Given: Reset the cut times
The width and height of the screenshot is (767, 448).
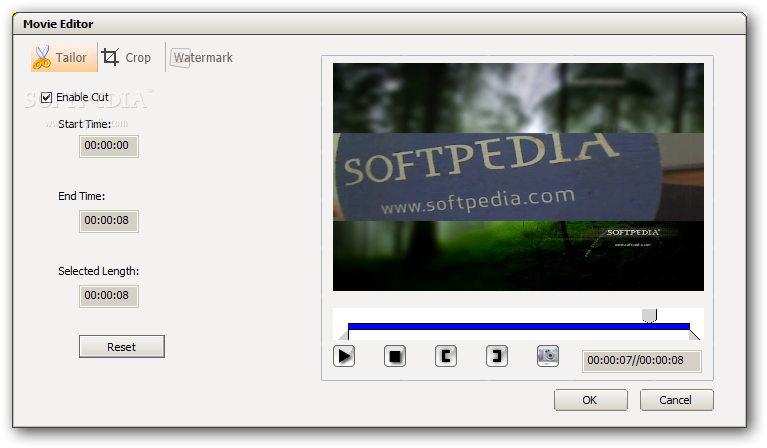Looking at the screenshot, I should (x=122, y=347).
